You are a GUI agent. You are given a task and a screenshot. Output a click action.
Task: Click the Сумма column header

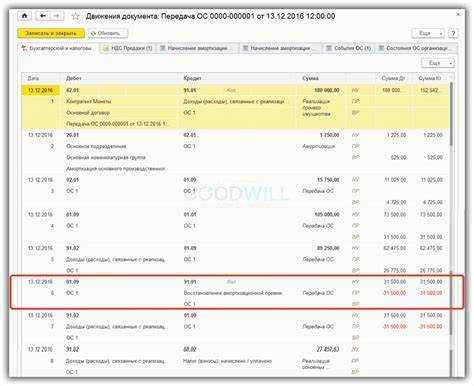tap(323, 78)
